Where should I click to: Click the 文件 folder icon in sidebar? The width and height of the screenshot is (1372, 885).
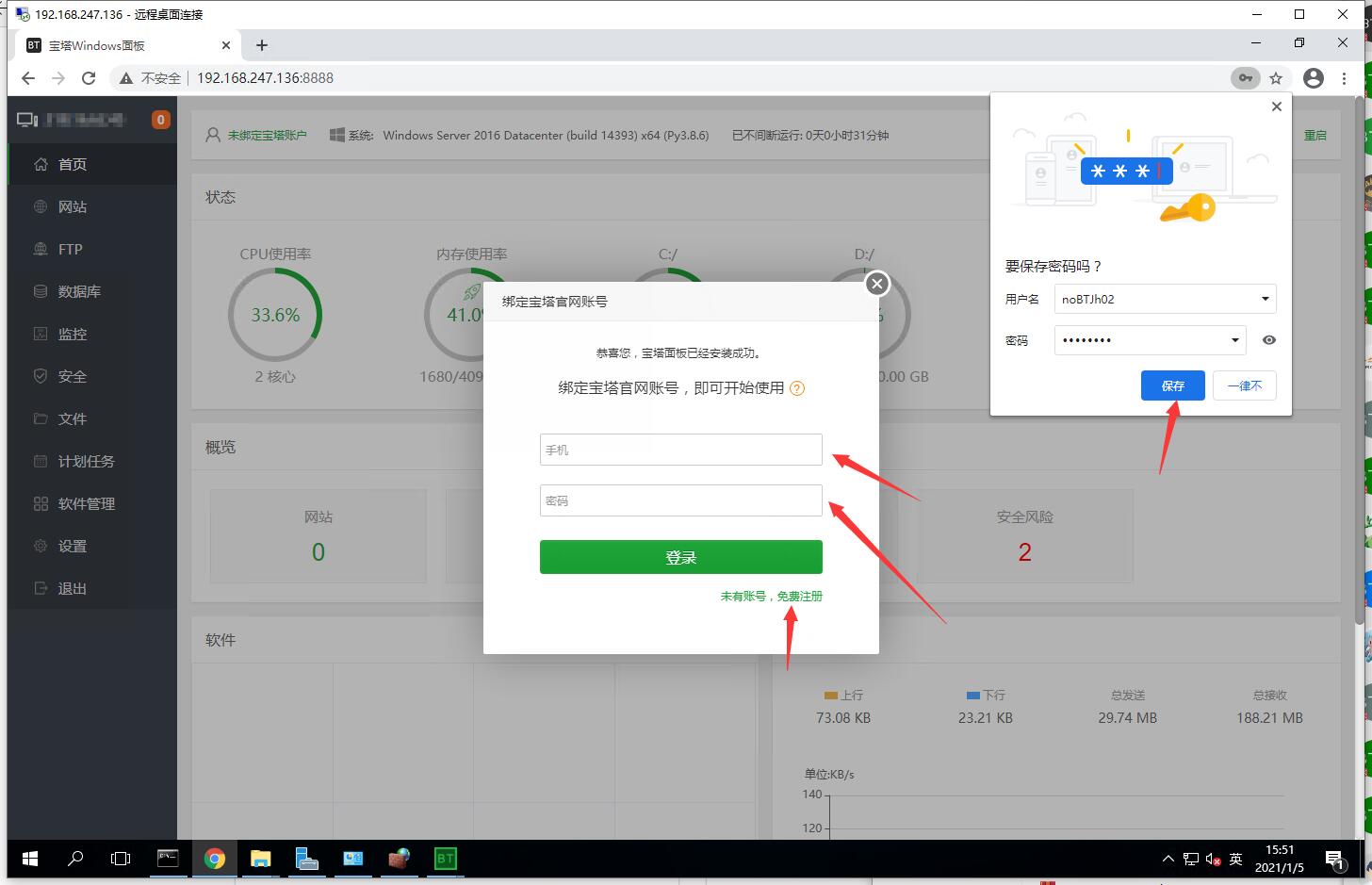tap(41, 418)
